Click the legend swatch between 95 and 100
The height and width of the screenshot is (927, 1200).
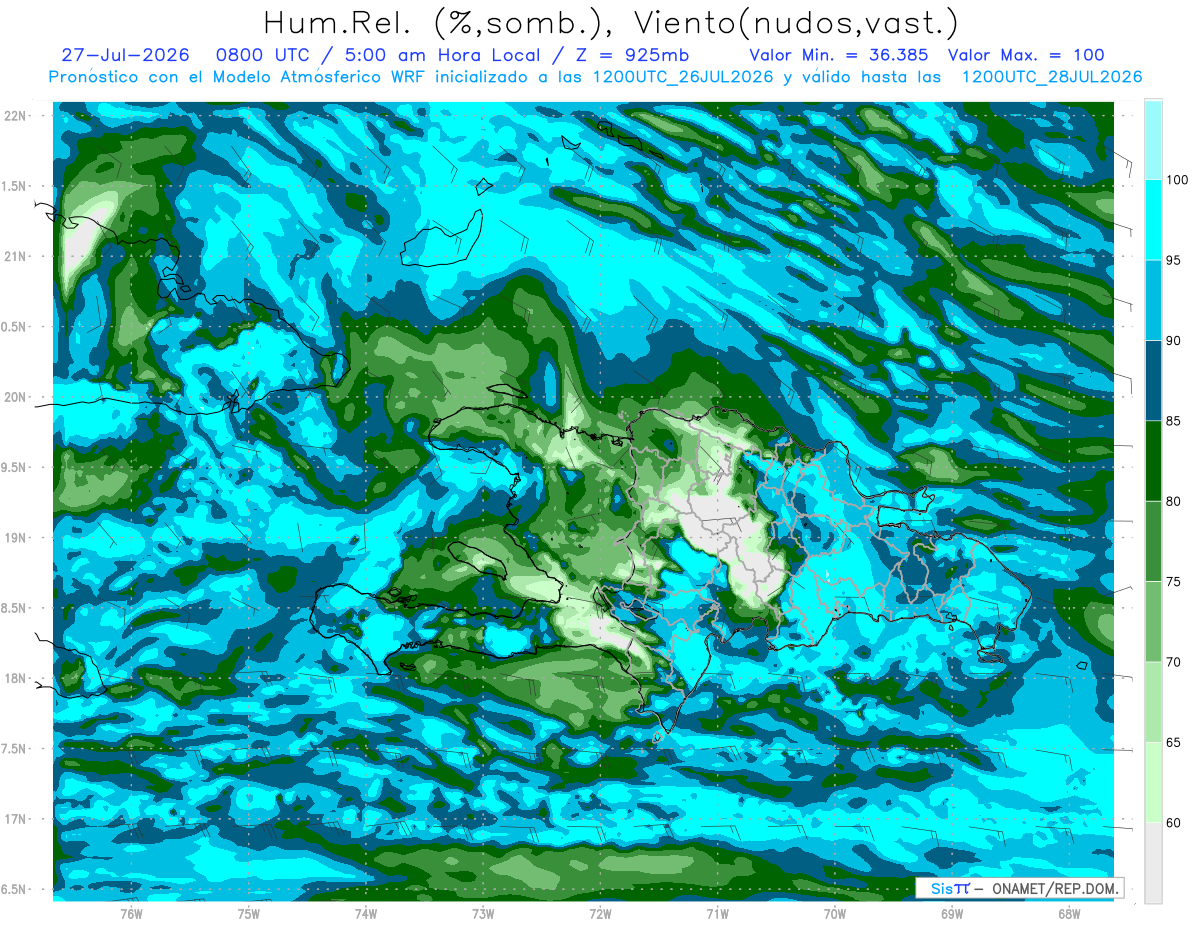1153,220
